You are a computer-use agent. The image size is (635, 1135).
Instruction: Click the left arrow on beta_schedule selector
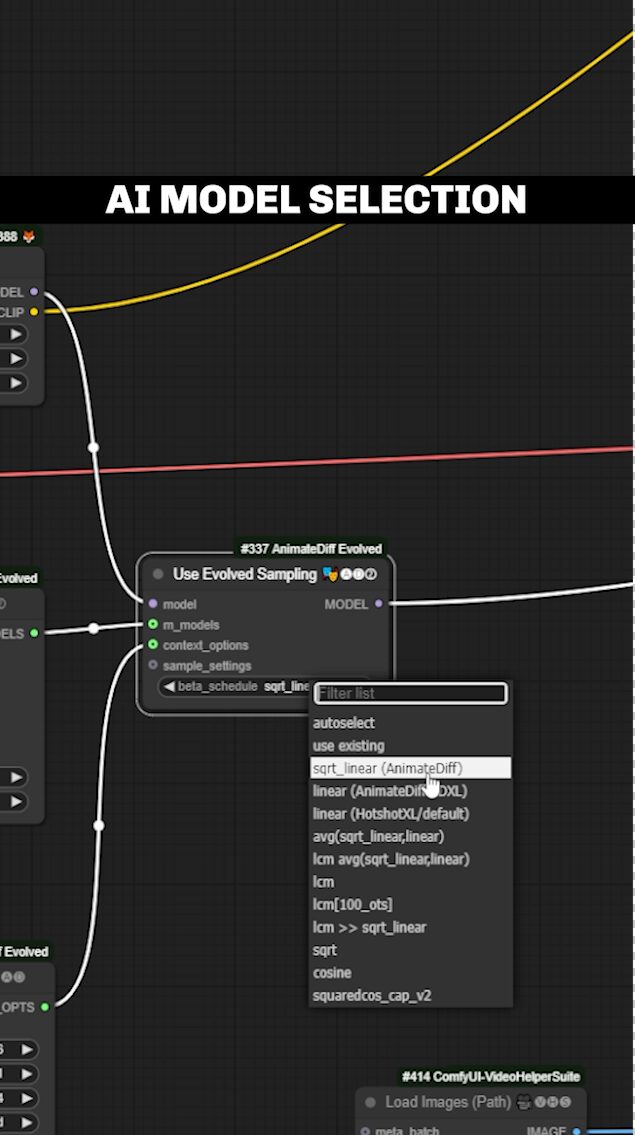[x=169, y=686]
